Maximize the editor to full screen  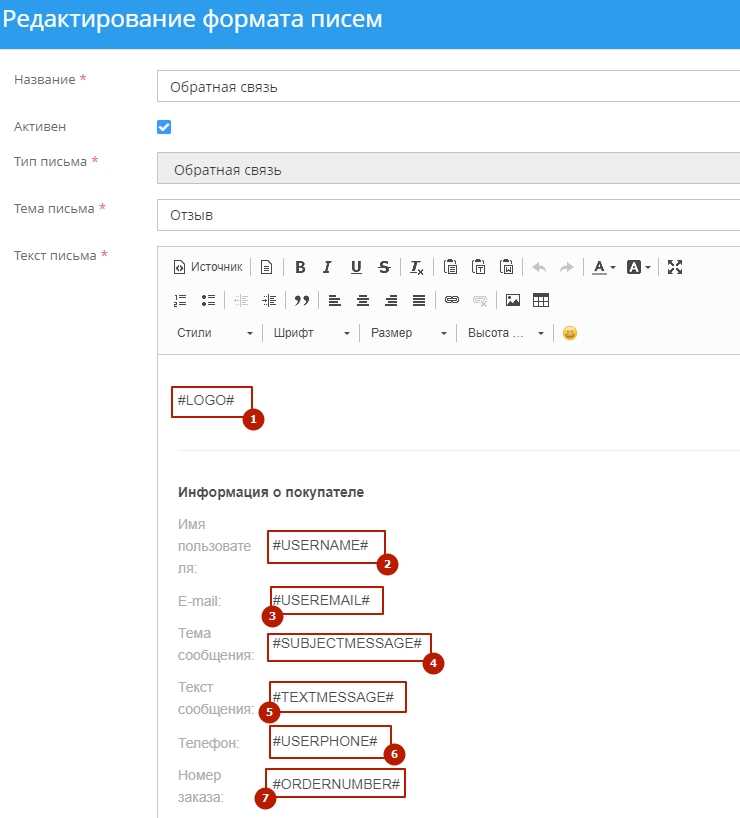(x=675, y=267)
